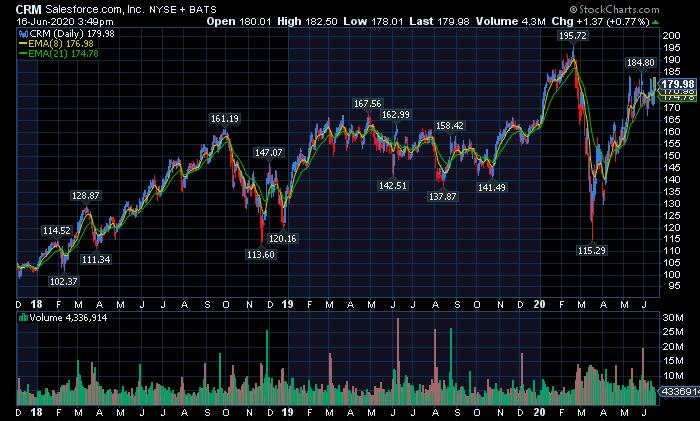Click the 15M volume axis label
The image size is (700, 421).
(673, 361)
